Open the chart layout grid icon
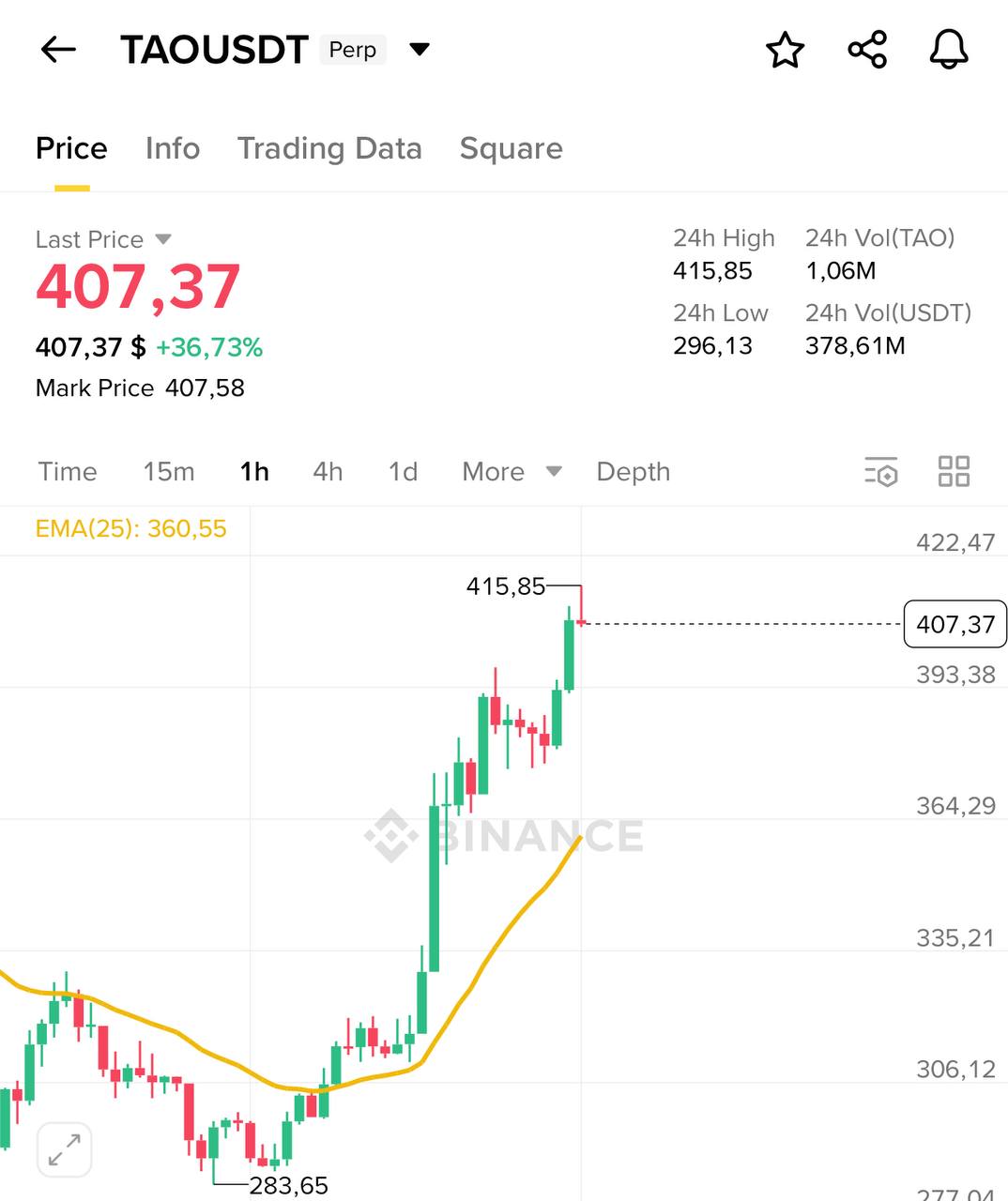This screenshot has height=1201, width=1008. 954,472
